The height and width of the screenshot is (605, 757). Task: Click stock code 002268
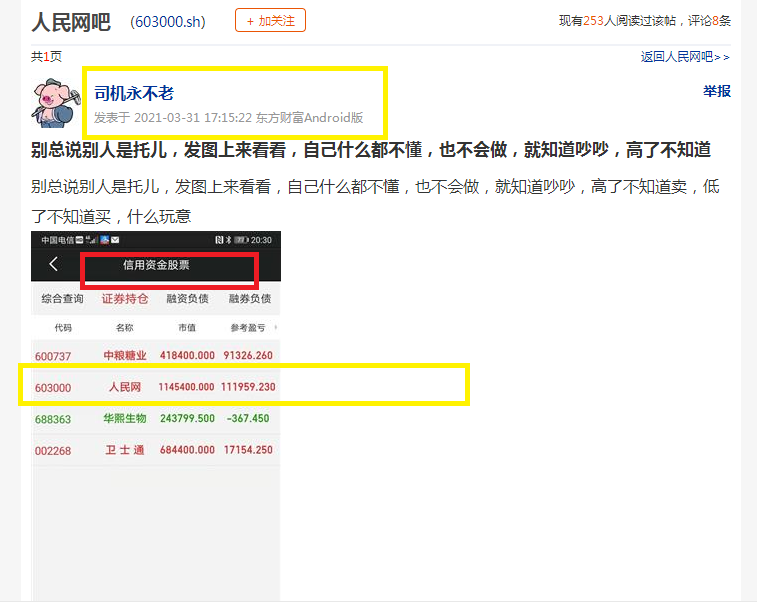tap(53, 451)
